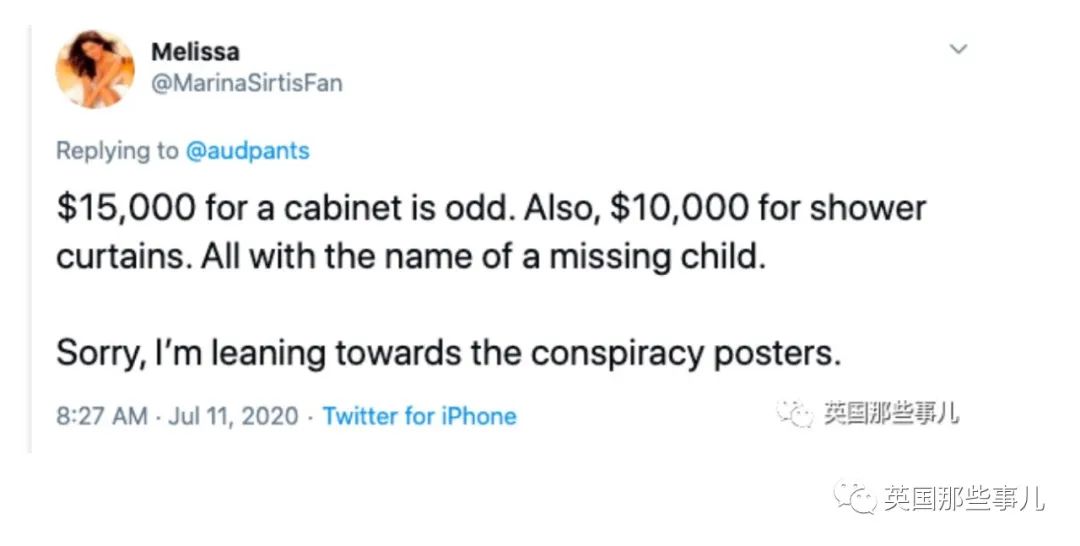The width and height of the screenshot is (1080, 546).
Task: Click the 8:27 AM timestamp
Action: pyautogui.click(x=100, y=416)
